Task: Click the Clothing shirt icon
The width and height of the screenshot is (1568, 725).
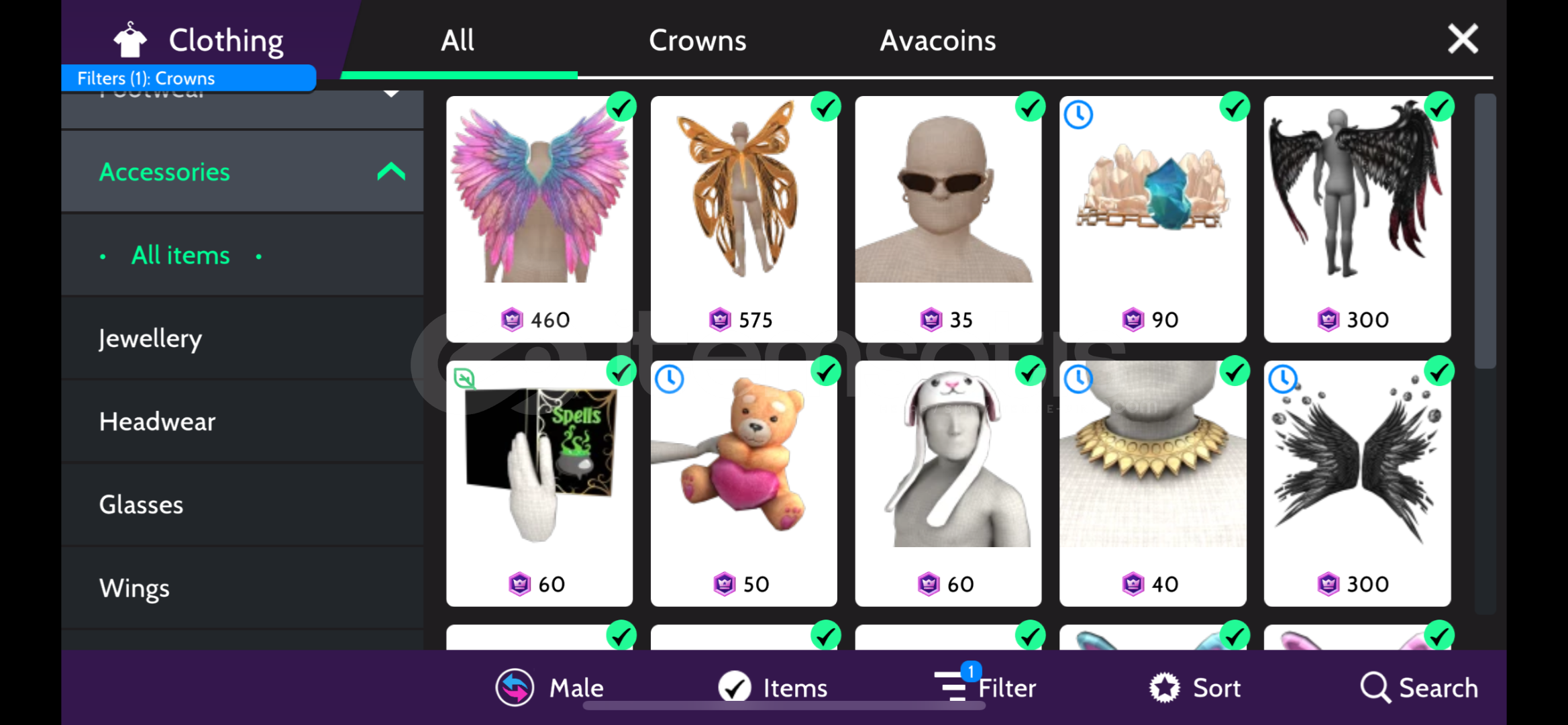Action: click(x=129, y=40)
